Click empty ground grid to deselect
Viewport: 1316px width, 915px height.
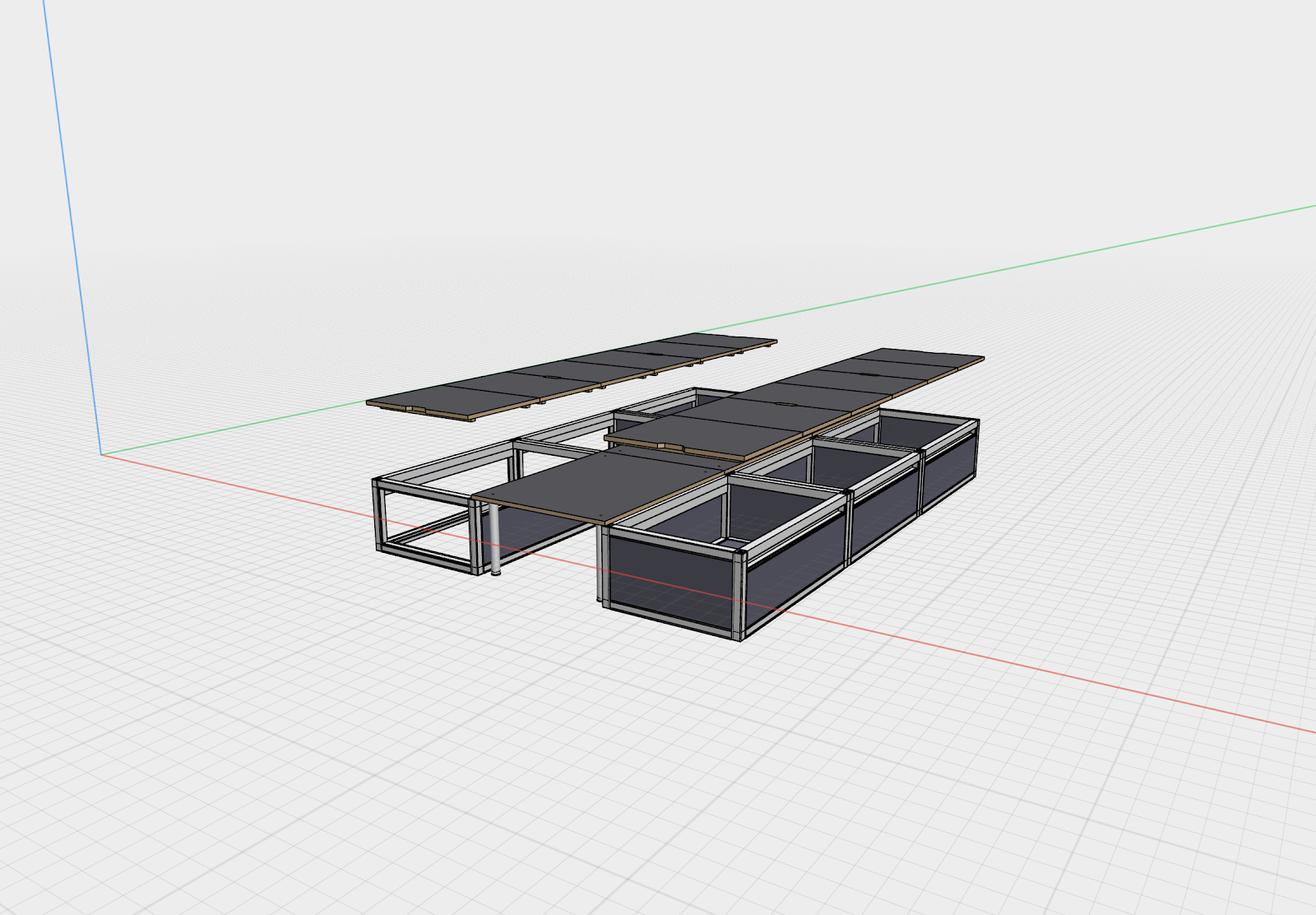tap(329, 741)
